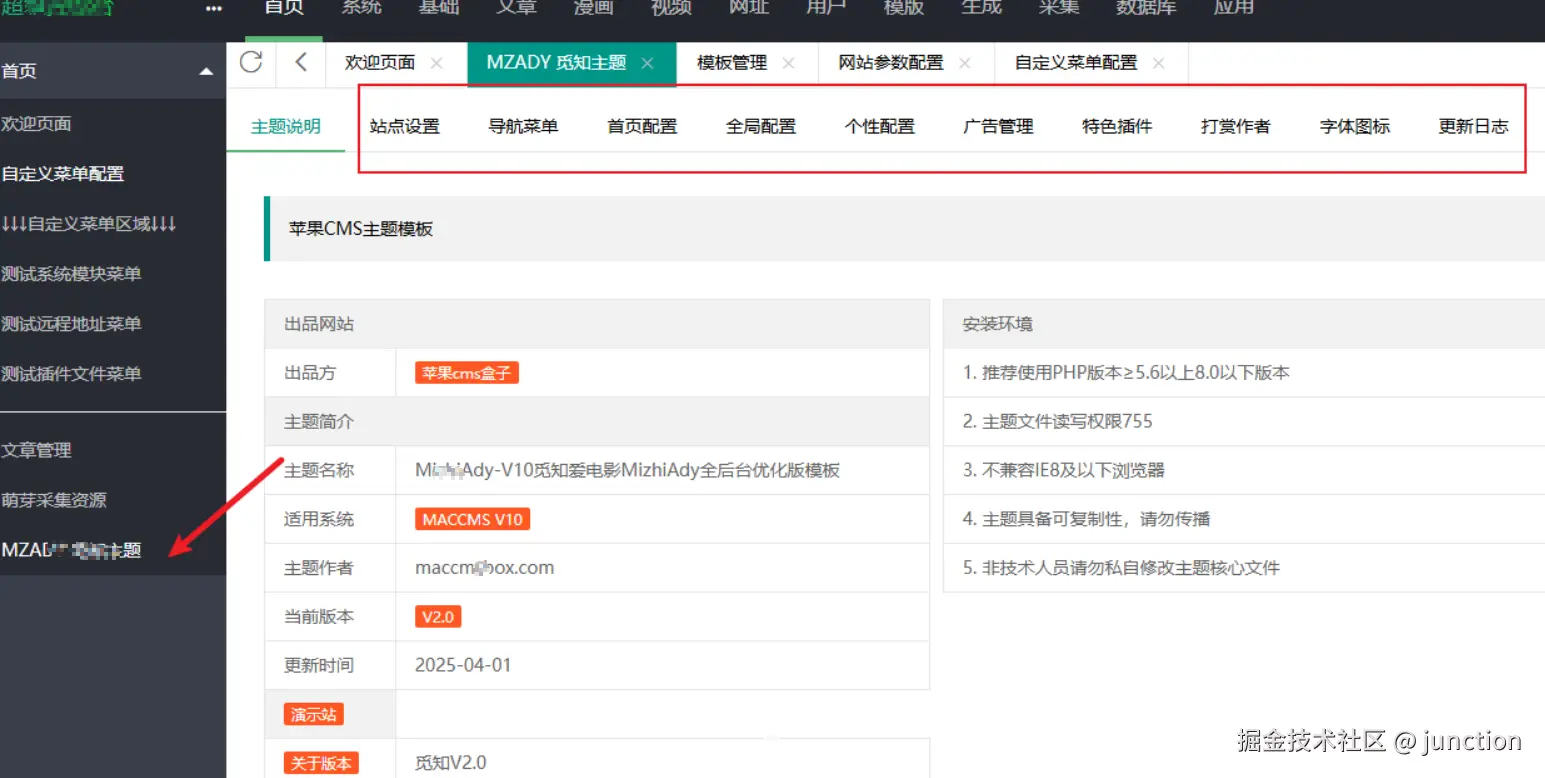
Task: Click the 非技术人员请勿私自修改主题核心文件 line
Action: [1121, 568]
